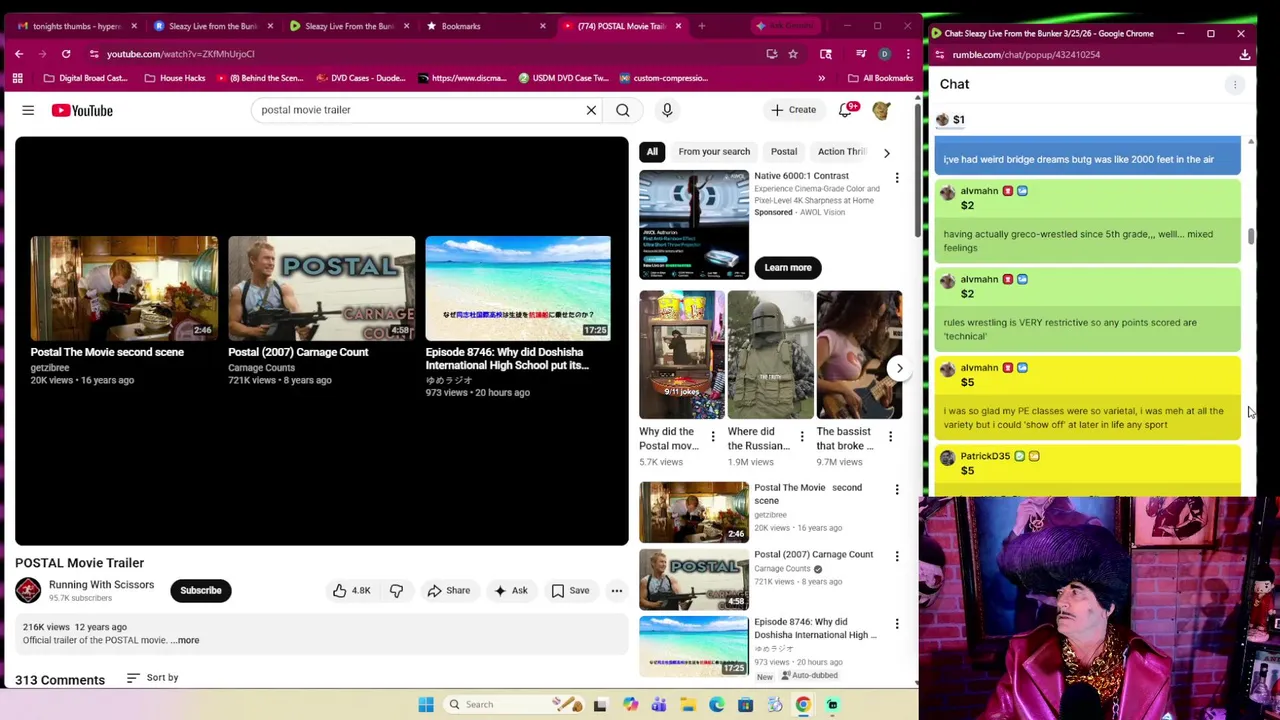Open the House Hacks bookmark folder
The height and width of the screenshot is (720, 1280).
point(175,78)
